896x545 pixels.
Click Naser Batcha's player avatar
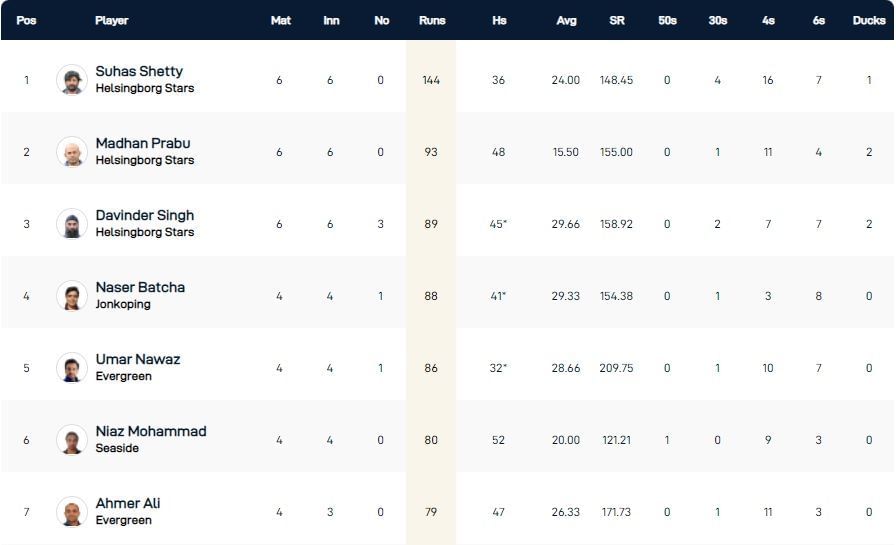click(x=72, y=296)
